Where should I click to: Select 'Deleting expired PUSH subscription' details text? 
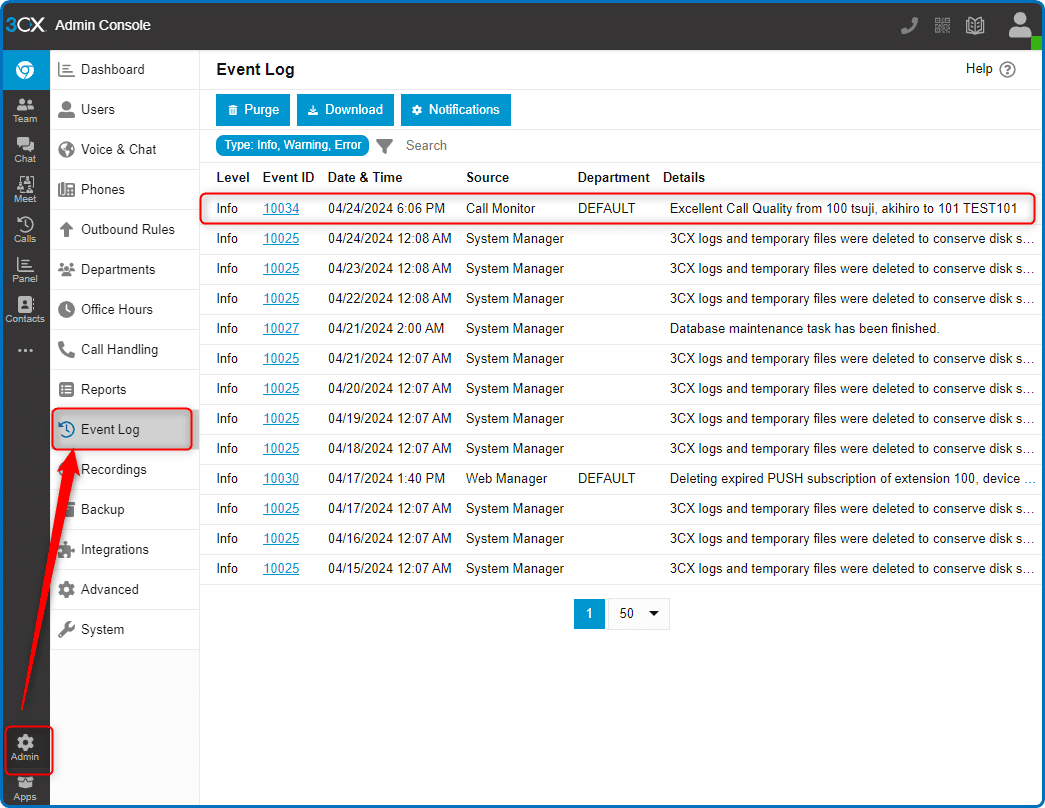point(852,479)
